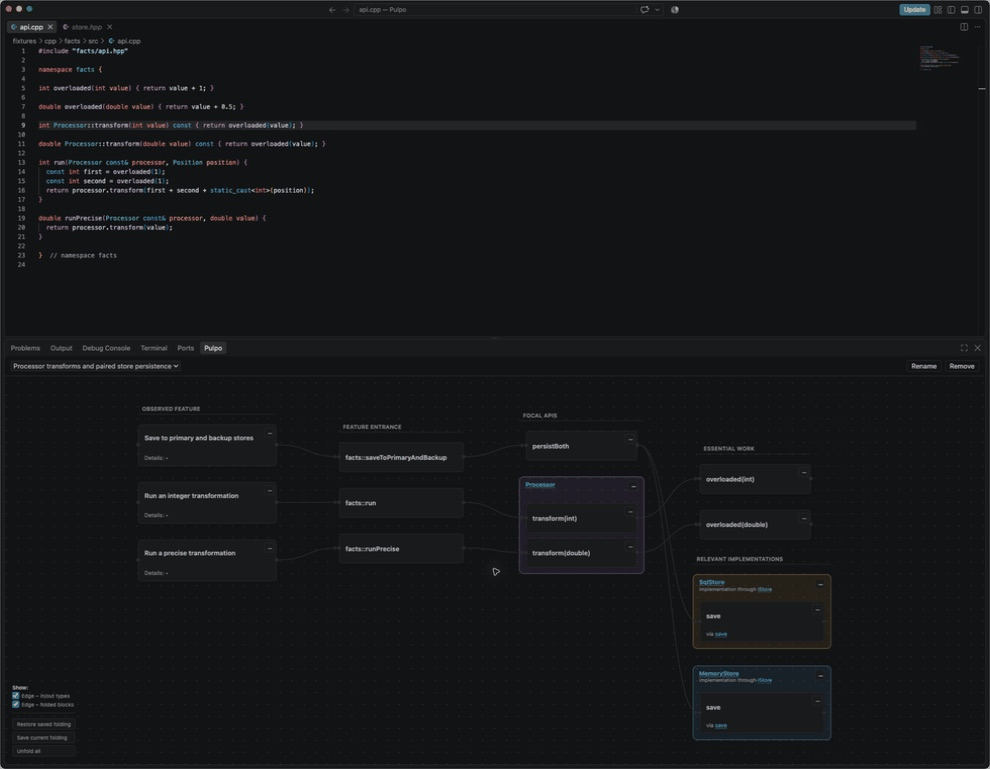Go forward with the navigation arrow
This screenshot has height=769, width=990.
coord(345,9)
